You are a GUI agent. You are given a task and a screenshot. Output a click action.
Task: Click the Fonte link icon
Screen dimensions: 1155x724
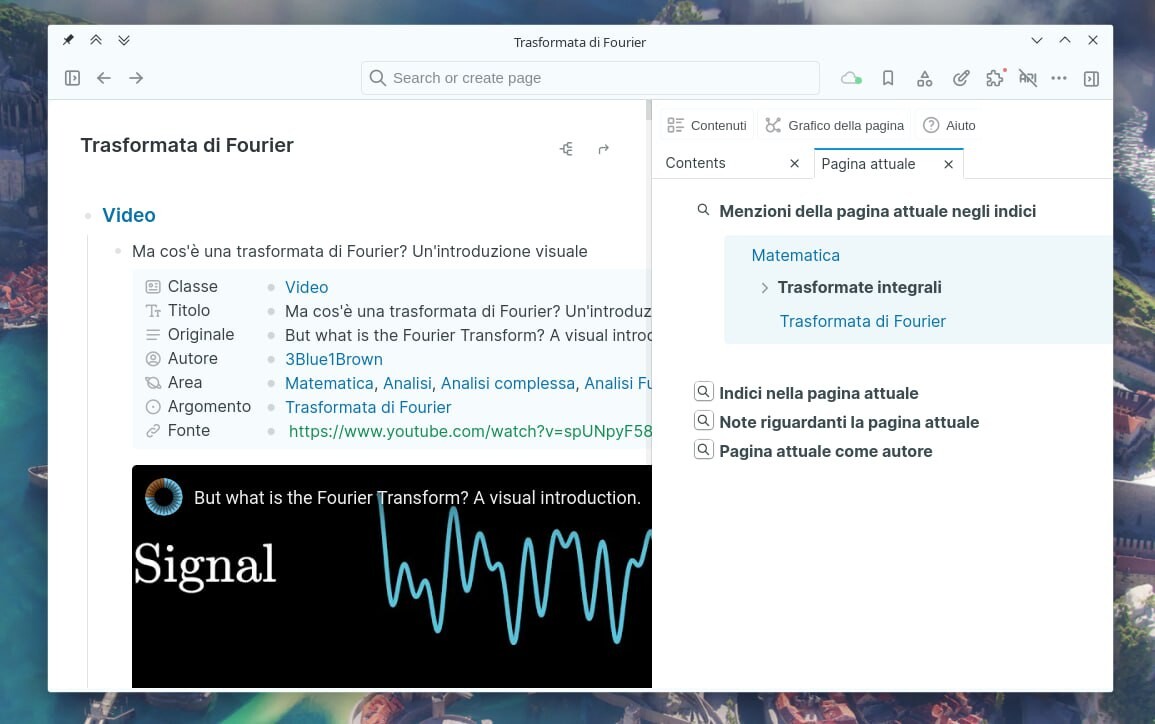(153, 431)
